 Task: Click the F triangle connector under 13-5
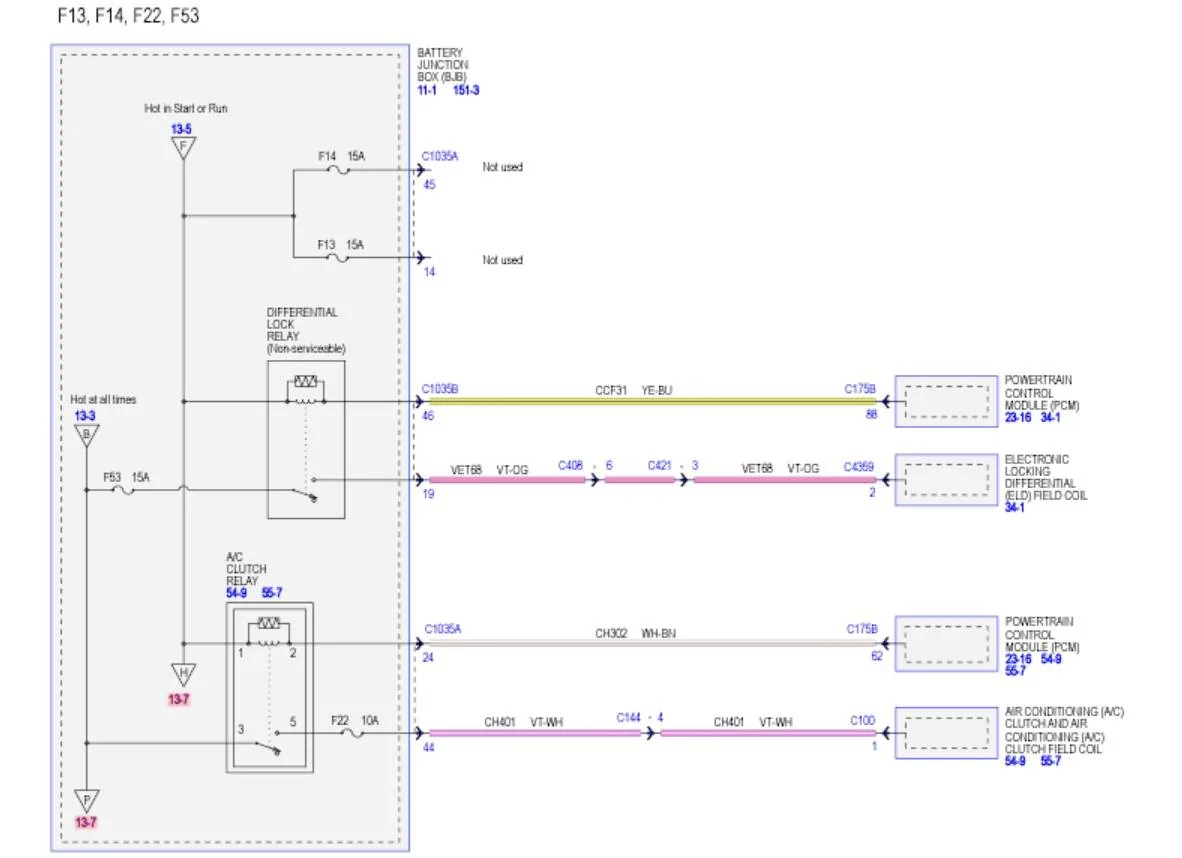pyautogui.click(x=183, y=147)
